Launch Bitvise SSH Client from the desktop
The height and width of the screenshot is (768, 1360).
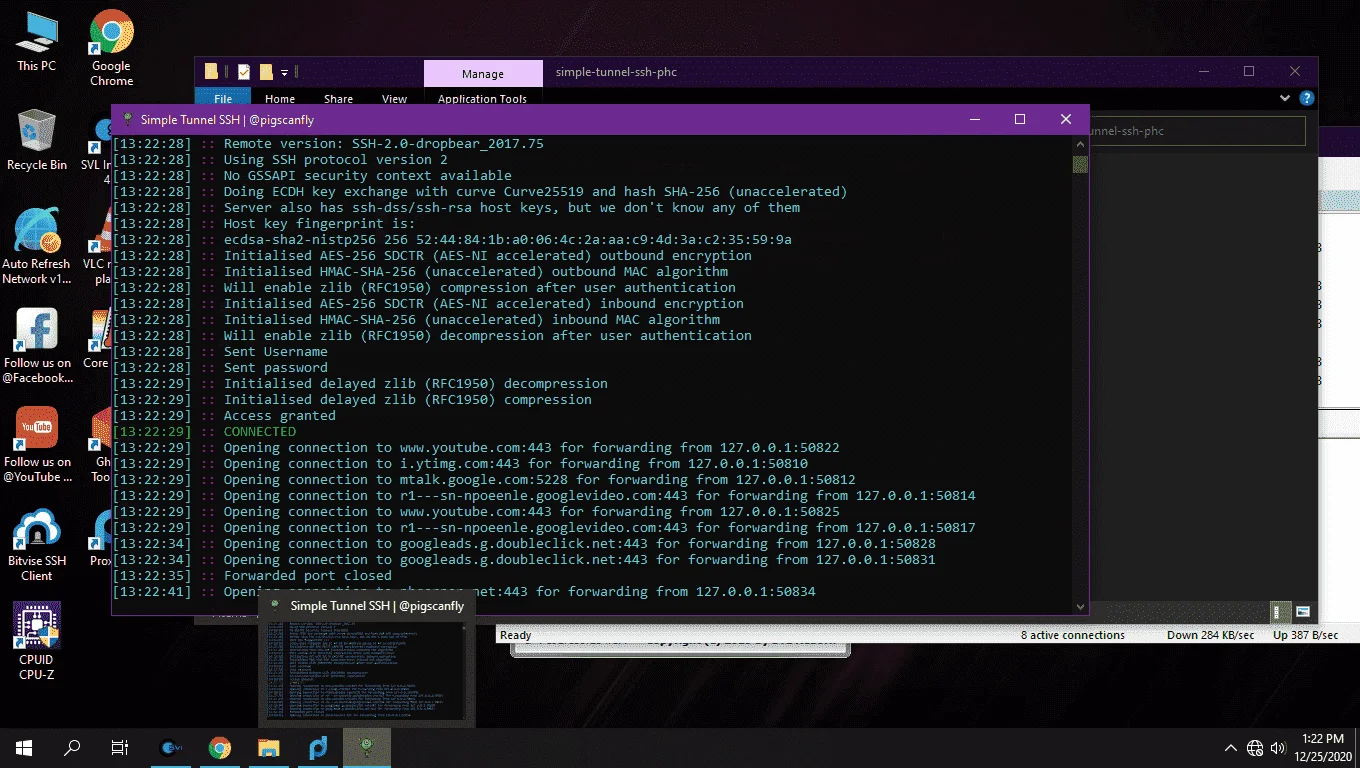pyautogui.click(x=36, y=545)
